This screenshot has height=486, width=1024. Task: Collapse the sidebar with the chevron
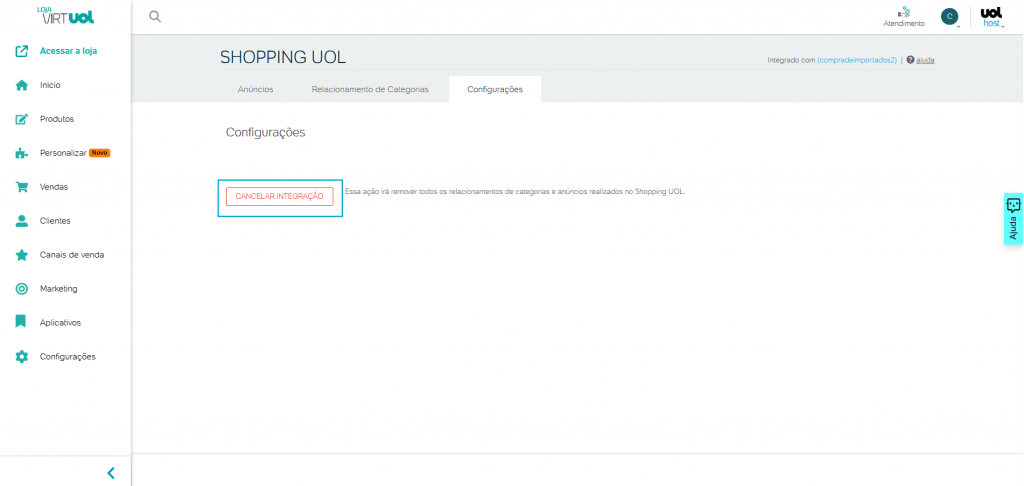click(x=111, y=473)
